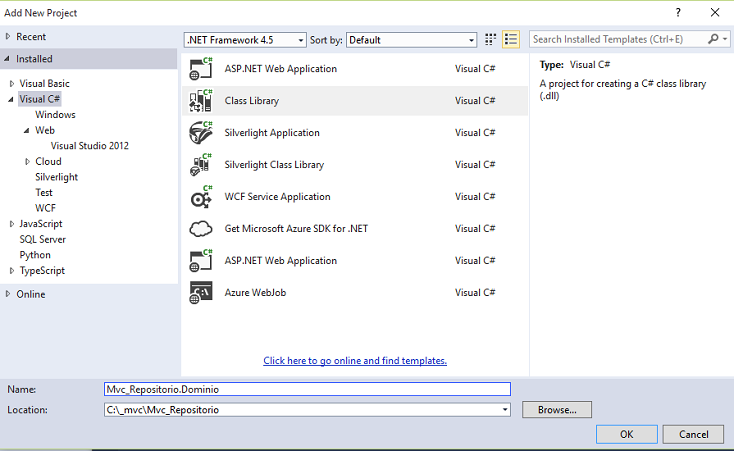The width and height of the screenshot is (734, 451).
Task: Collapse the Web node arrow
Action: [x=27, y=131]
